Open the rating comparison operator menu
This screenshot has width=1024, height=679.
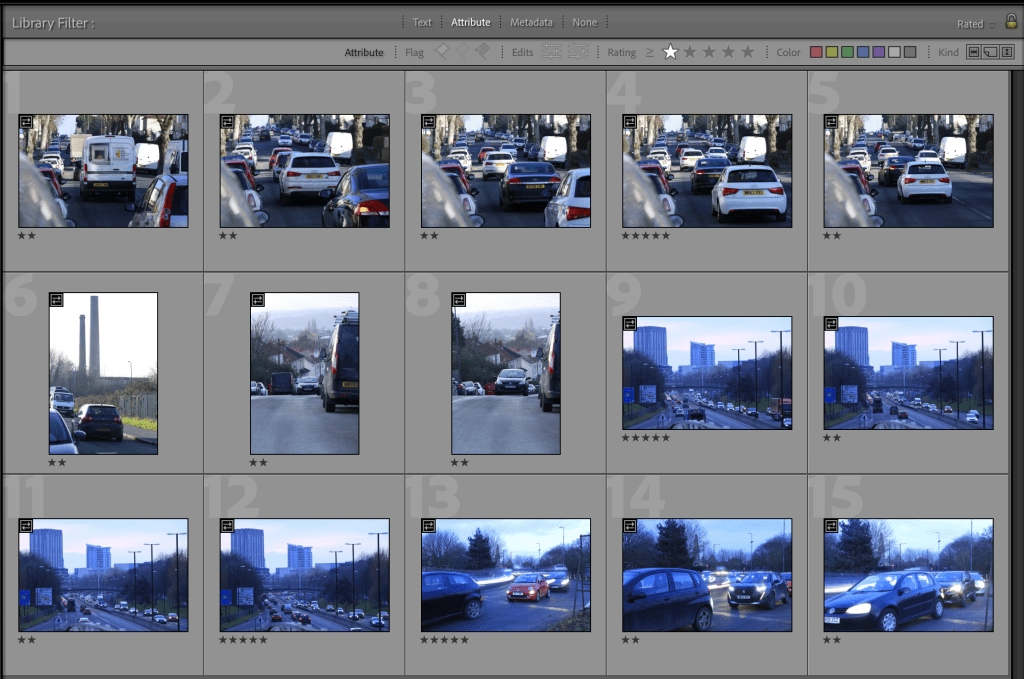click(650, 52)
